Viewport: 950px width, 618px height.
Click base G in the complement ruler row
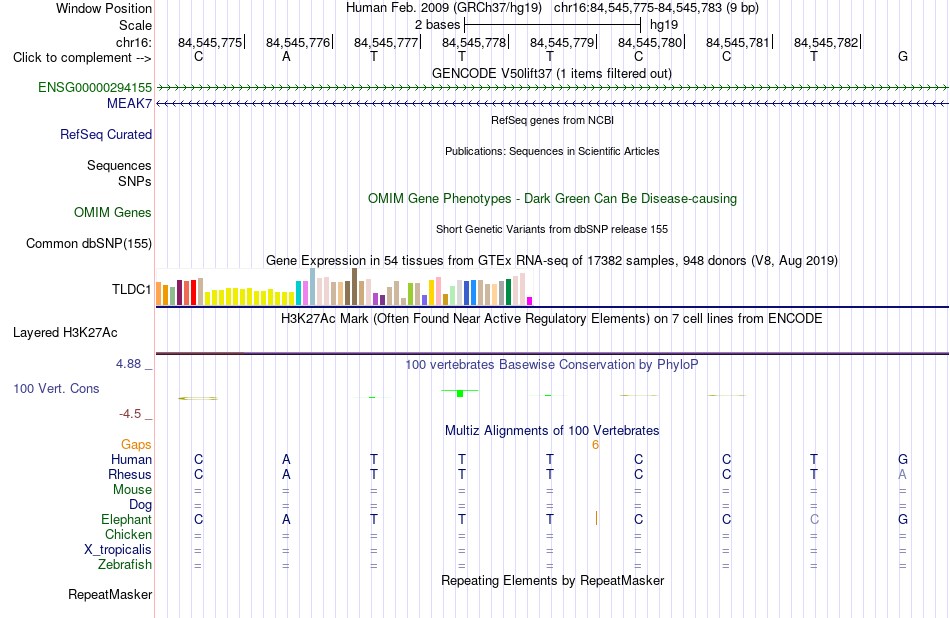click(x=903, y=57)
